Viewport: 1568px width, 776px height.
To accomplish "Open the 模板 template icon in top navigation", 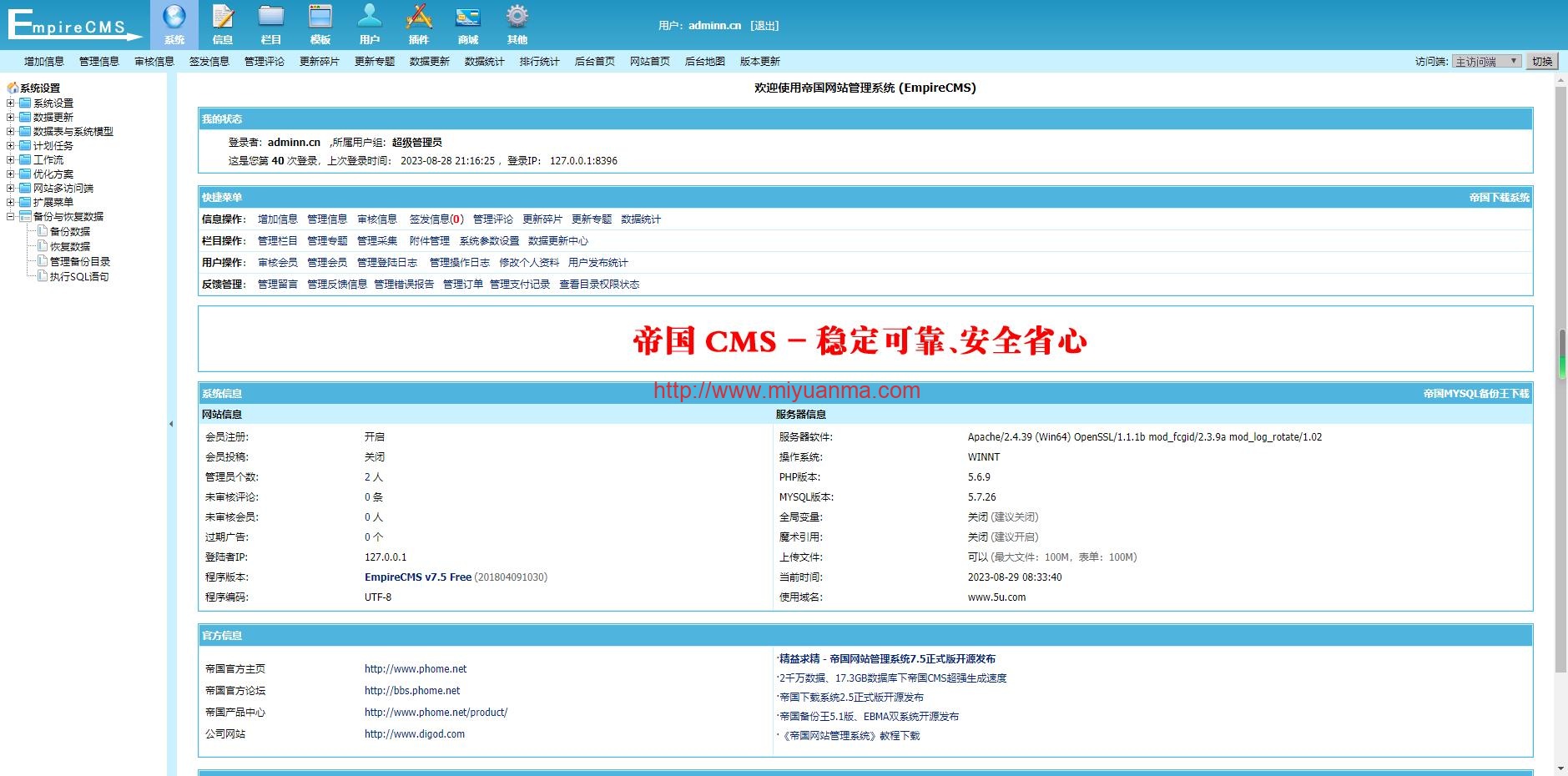I will point(320,17).
